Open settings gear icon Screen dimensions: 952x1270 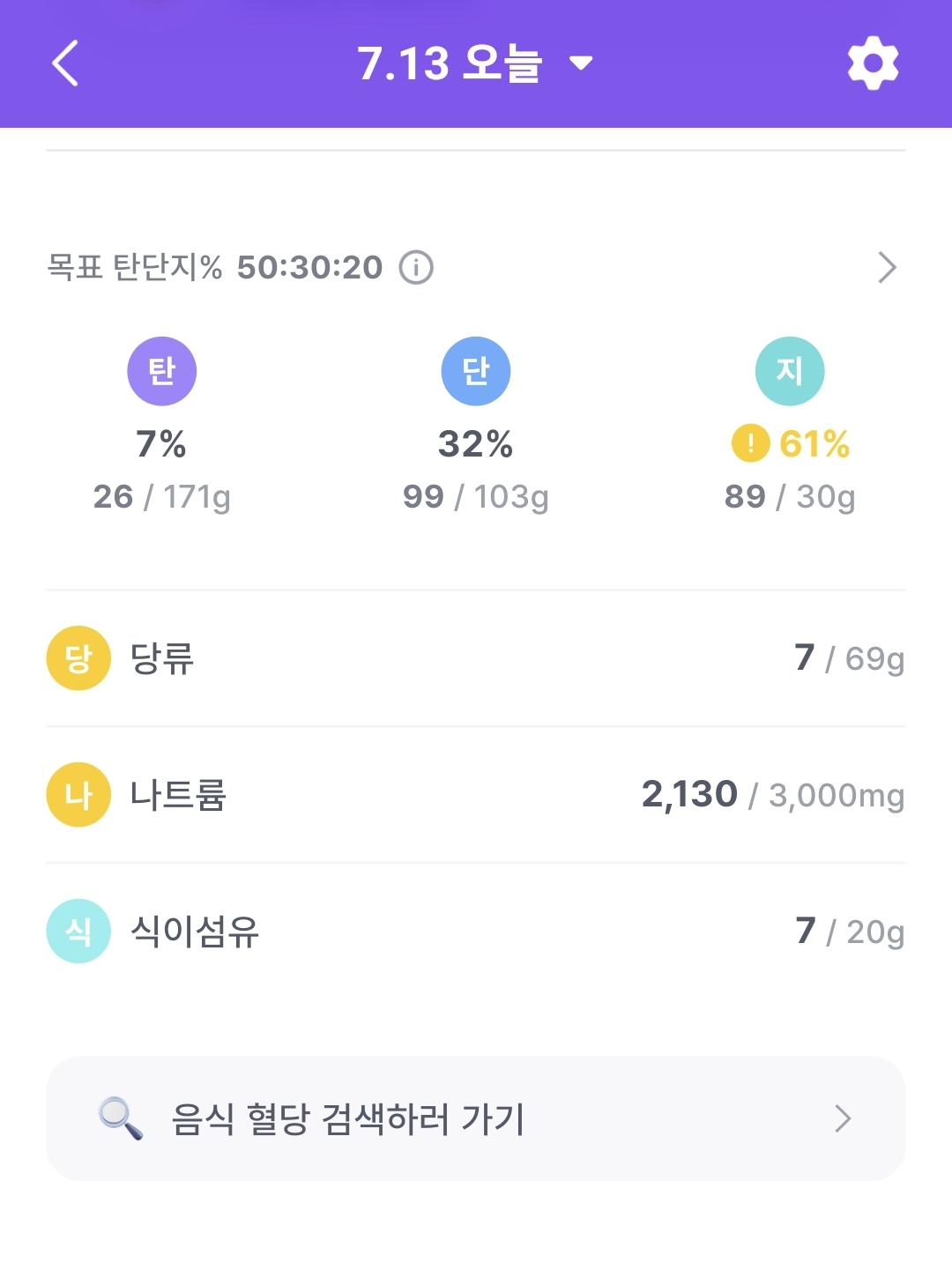[873, 63]
